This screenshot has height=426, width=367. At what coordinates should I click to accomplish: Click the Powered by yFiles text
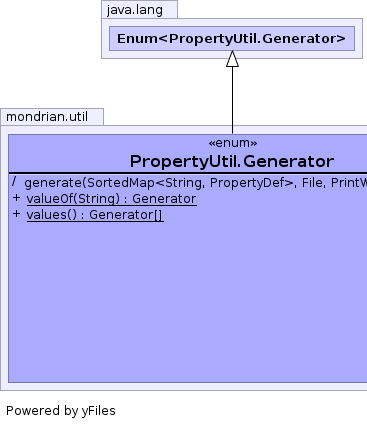point(61,411)
